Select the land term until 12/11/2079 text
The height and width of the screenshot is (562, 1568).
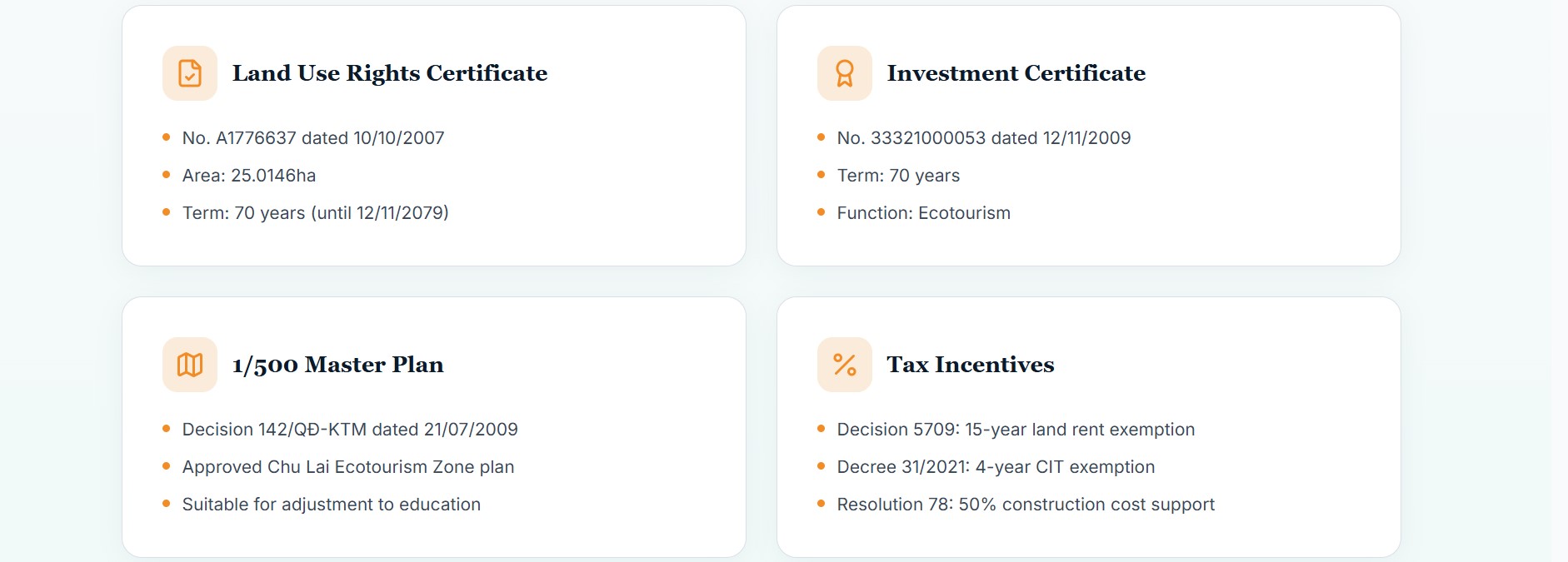click(x=315, y=213)
